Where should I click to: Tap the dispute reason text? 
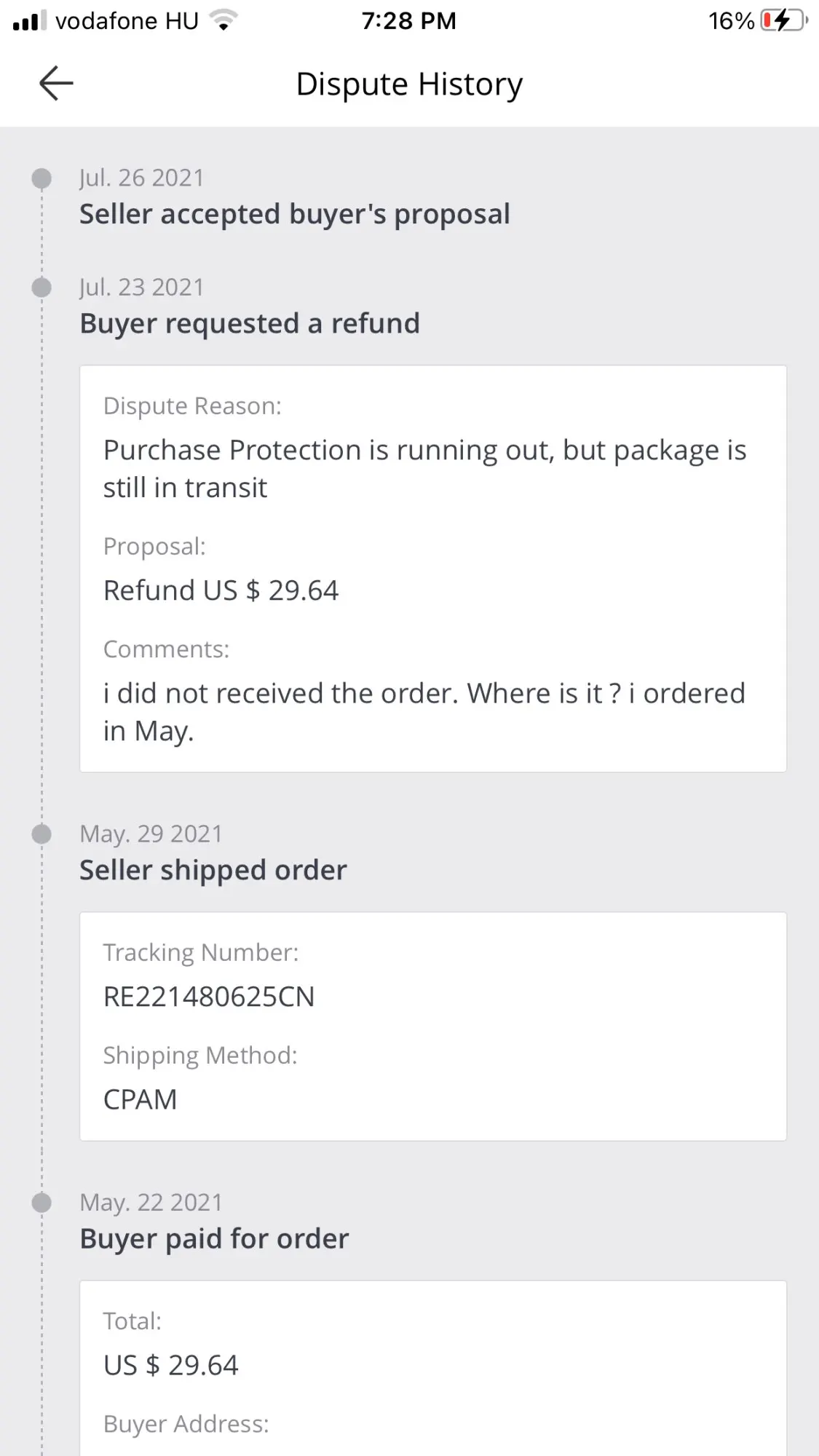point(424,469)
